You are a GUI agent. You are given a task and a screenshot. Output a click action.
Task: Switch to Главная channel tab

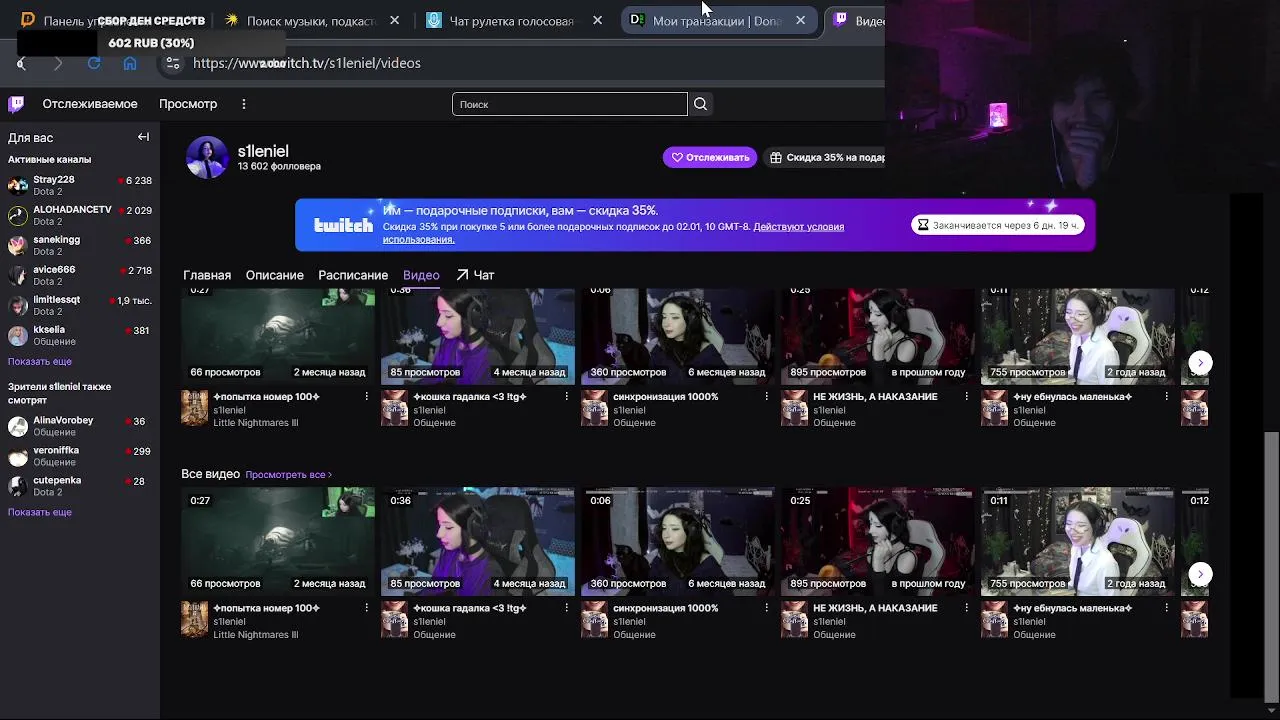point(207,275)
